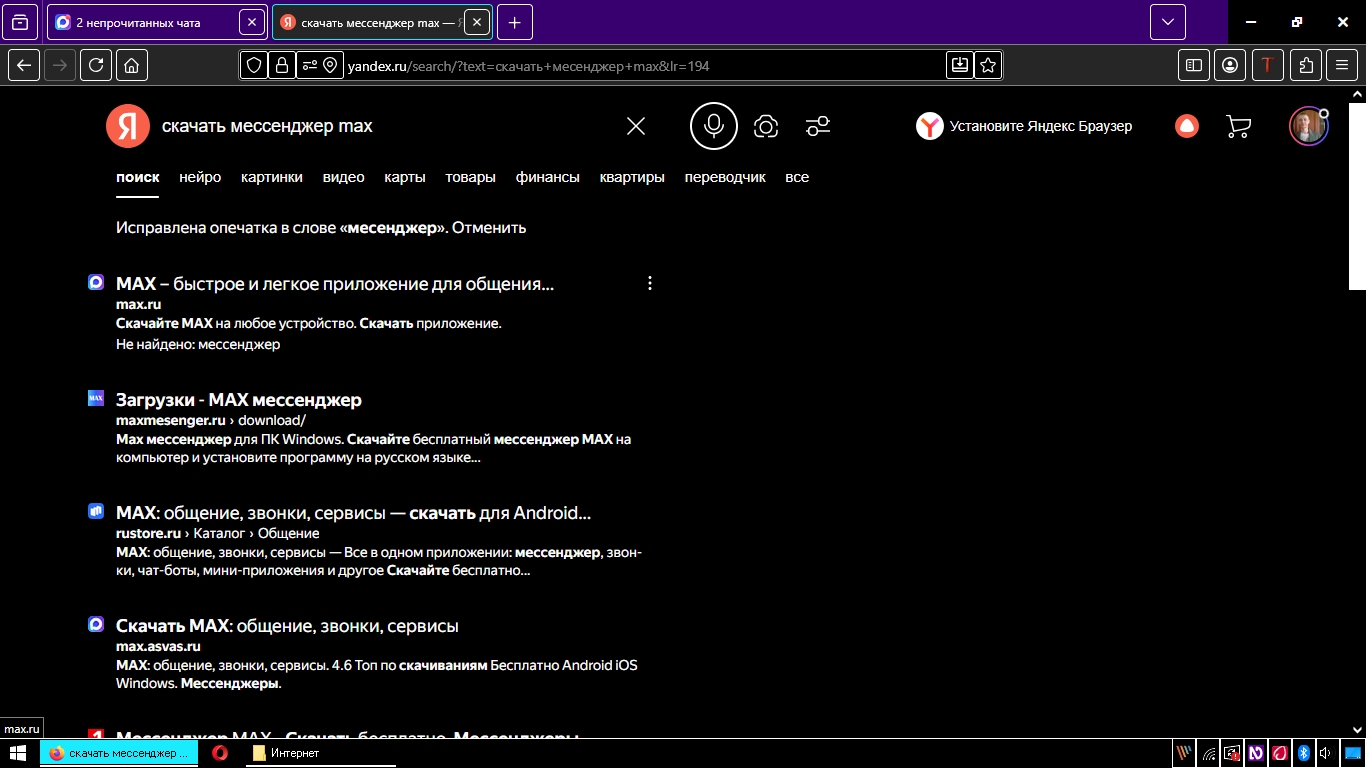Click "Отменить" to undo typo correction
This screenshot has width=1366, height=768.
(x=490, y=227)
